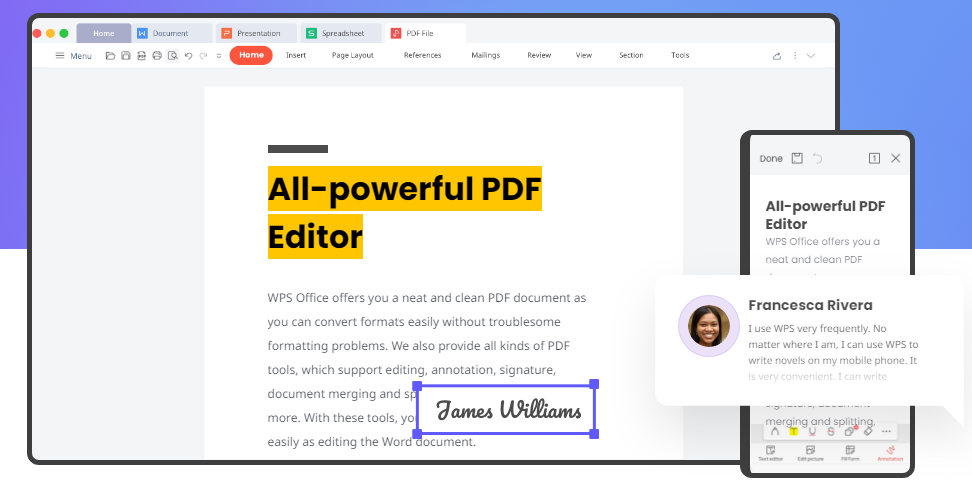Click the Print Preview magnifier icon
Image resolution: width=972 pixels, height=501 pixels.
[173, 56]
